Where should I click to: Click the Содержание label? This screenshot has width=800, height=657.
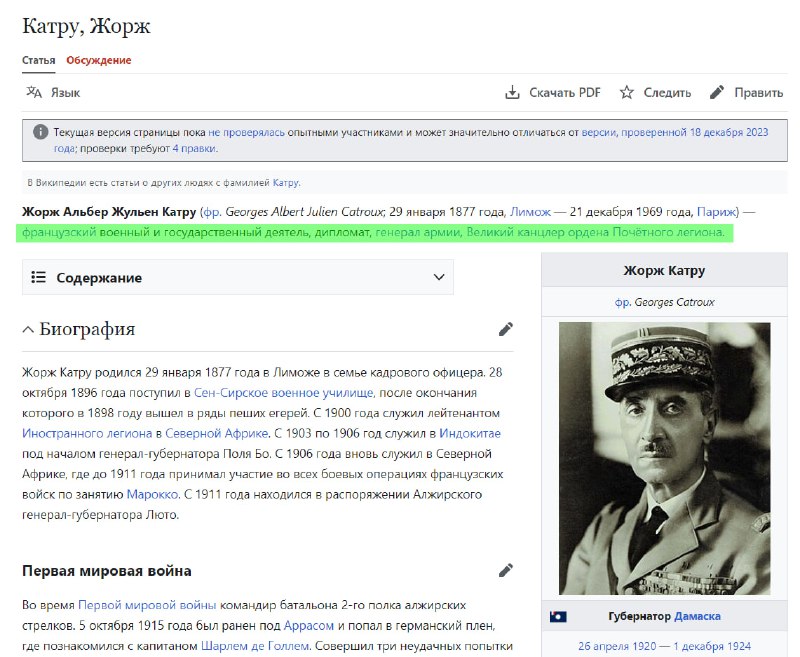(99, 277)
